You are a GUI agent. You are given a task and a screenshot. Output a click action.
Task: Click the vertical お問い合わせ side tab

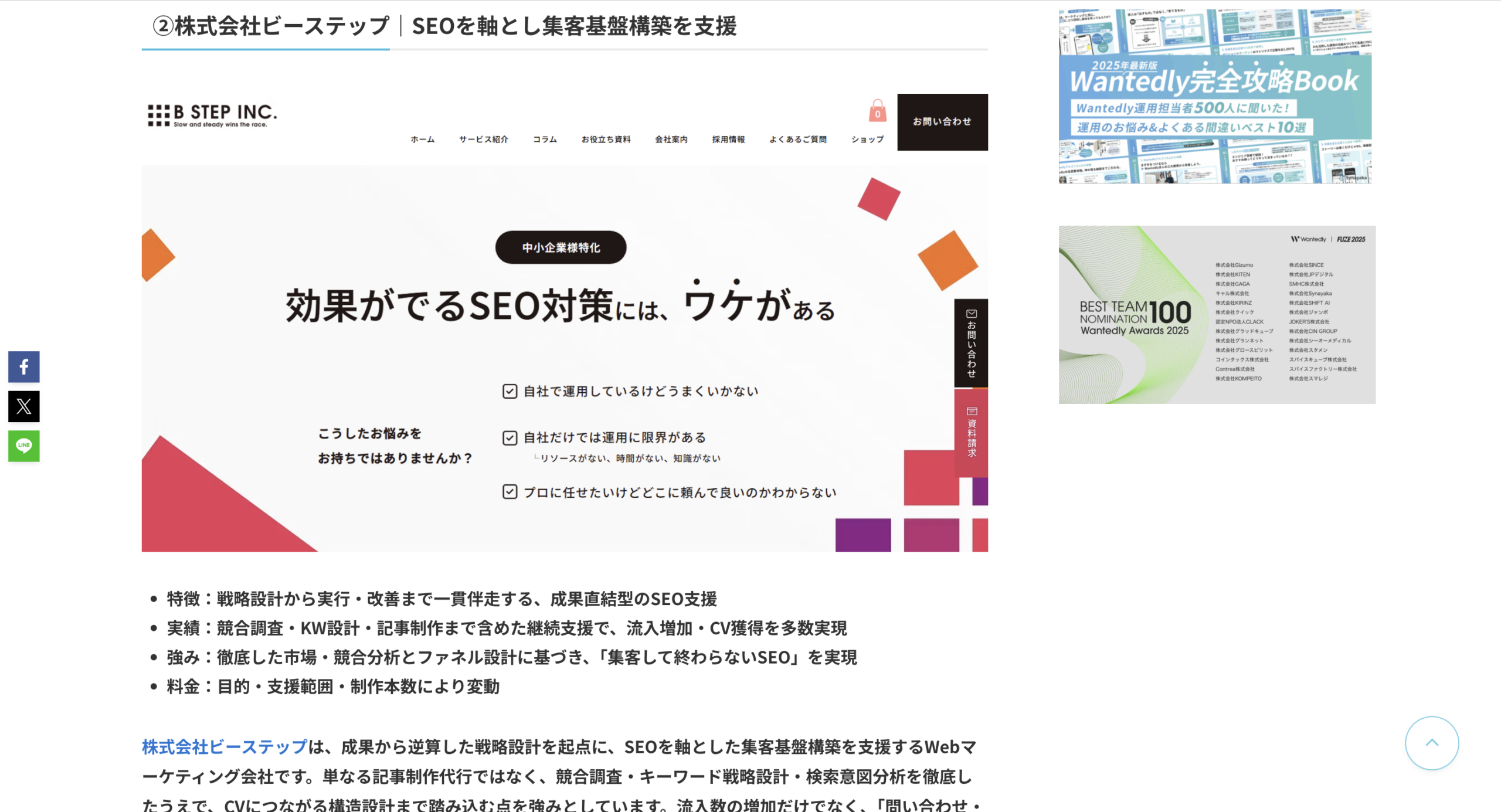(x=971, y=343)
